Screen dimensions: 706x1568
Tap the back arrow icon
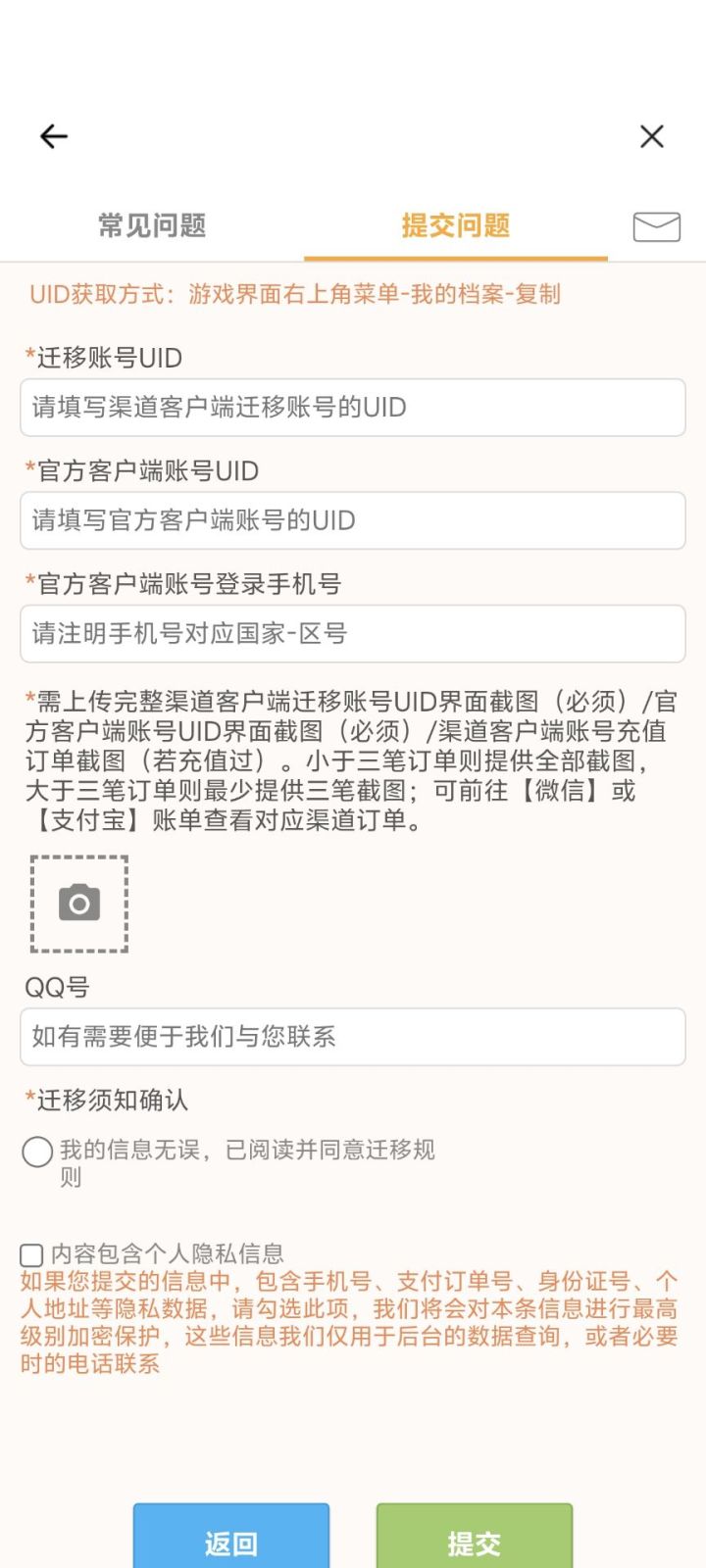point(54,136)
